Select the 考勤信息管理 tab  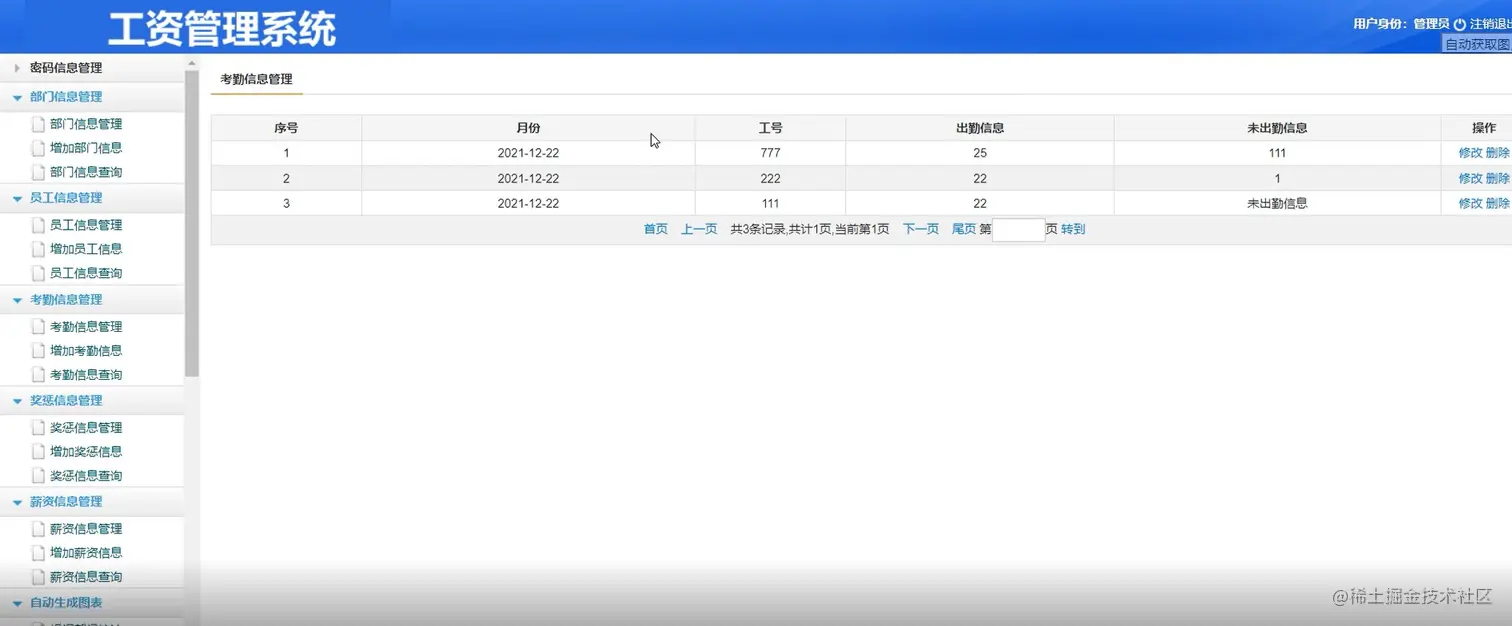click(256, 78)
